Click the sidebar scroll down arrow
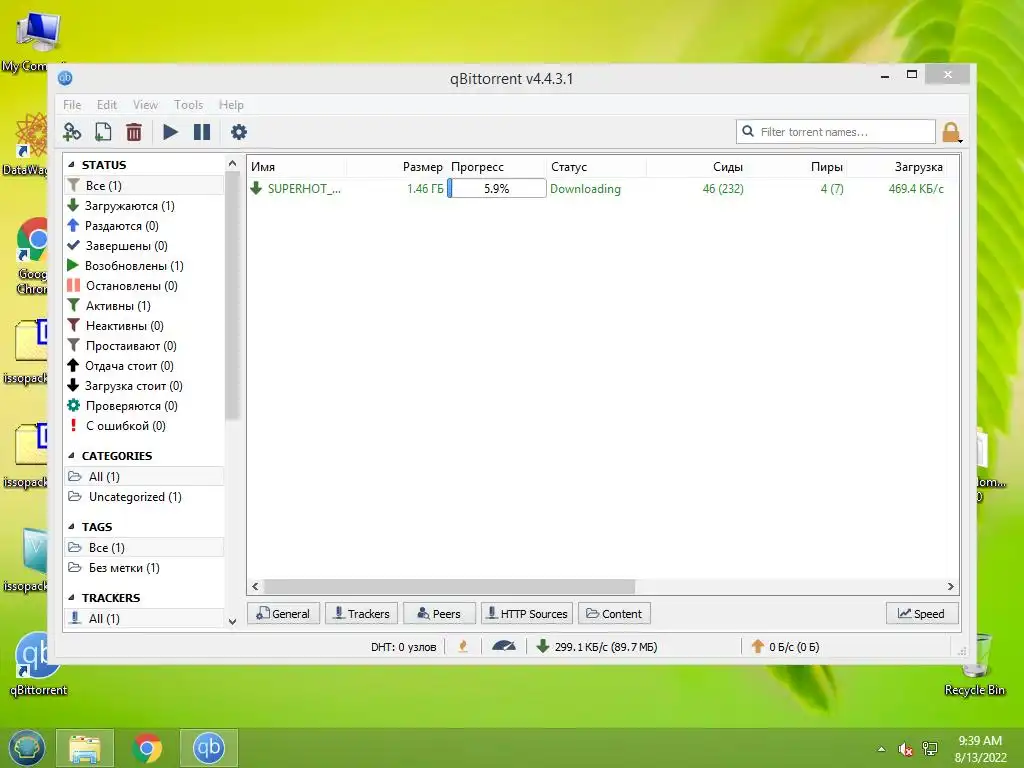1024x768 pixels. [232, 621]
